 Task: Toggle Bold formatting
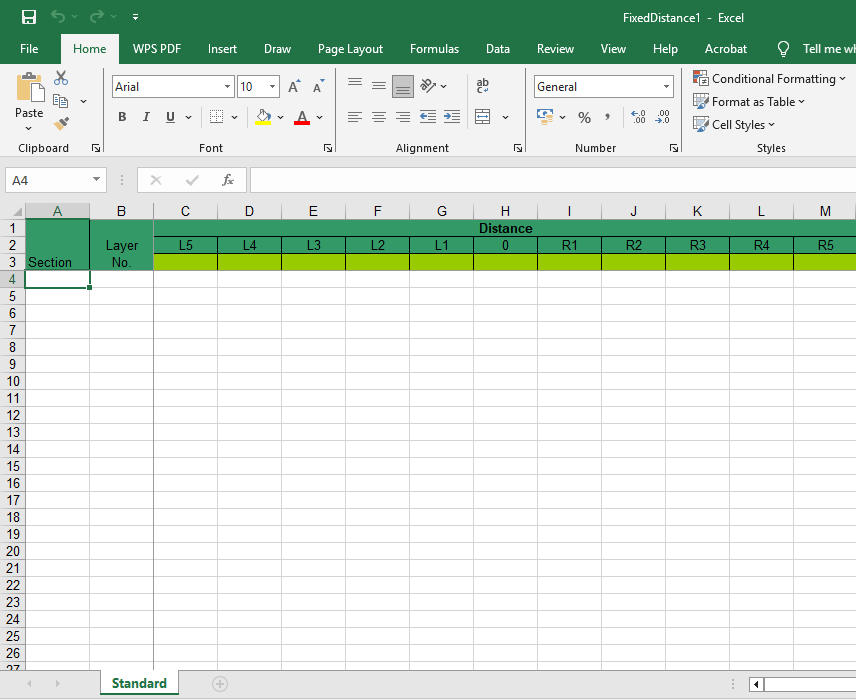(122, 117)
